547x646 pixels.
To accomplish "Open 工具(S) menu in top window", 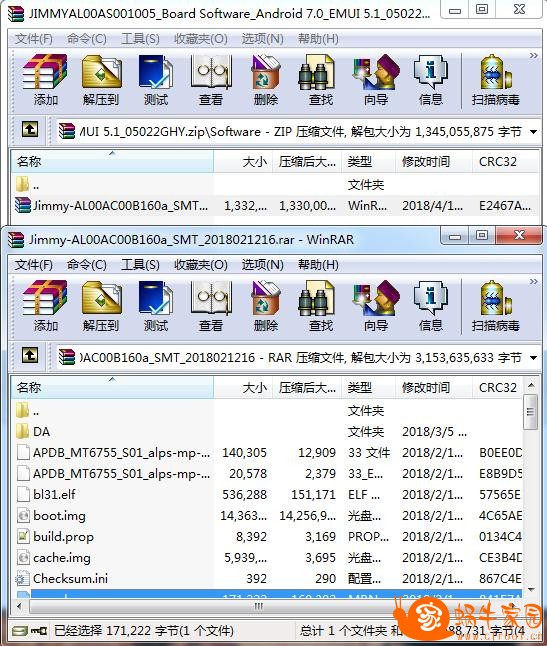I will (x=140, y=39).
